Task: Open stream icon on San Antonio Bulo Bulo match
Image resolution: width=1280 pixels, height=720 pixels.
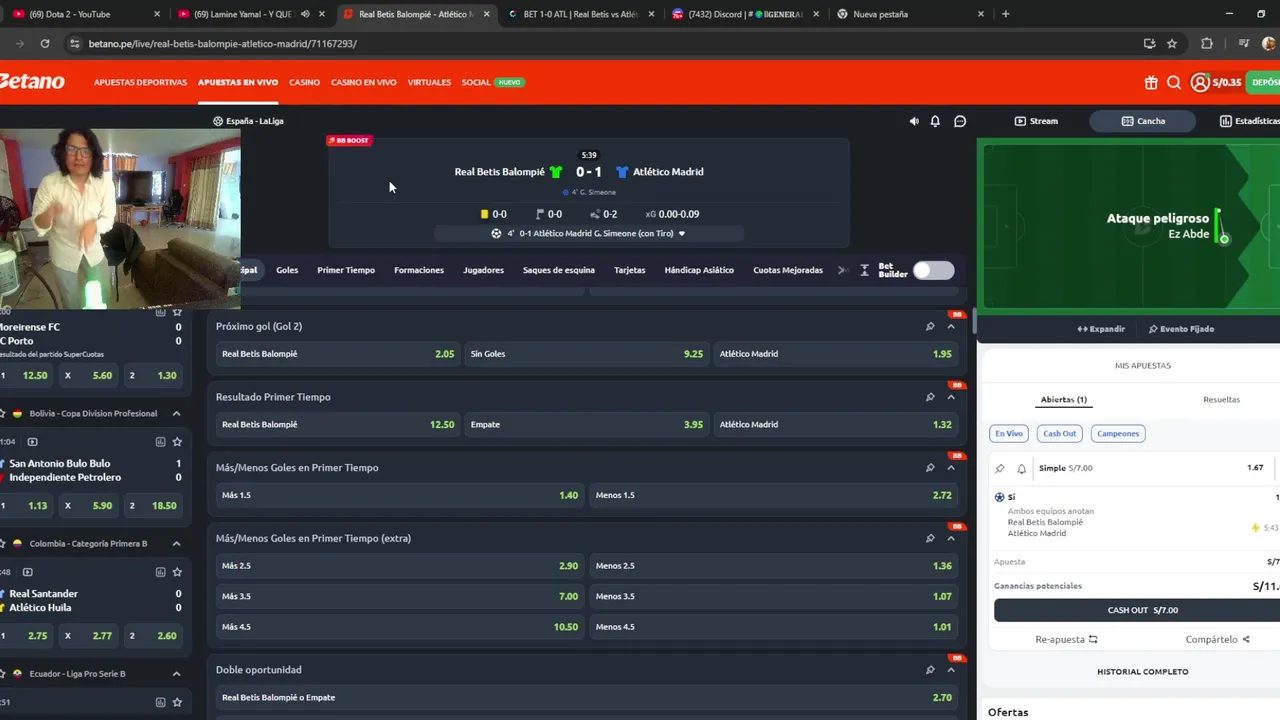Action: coord(32,441)
